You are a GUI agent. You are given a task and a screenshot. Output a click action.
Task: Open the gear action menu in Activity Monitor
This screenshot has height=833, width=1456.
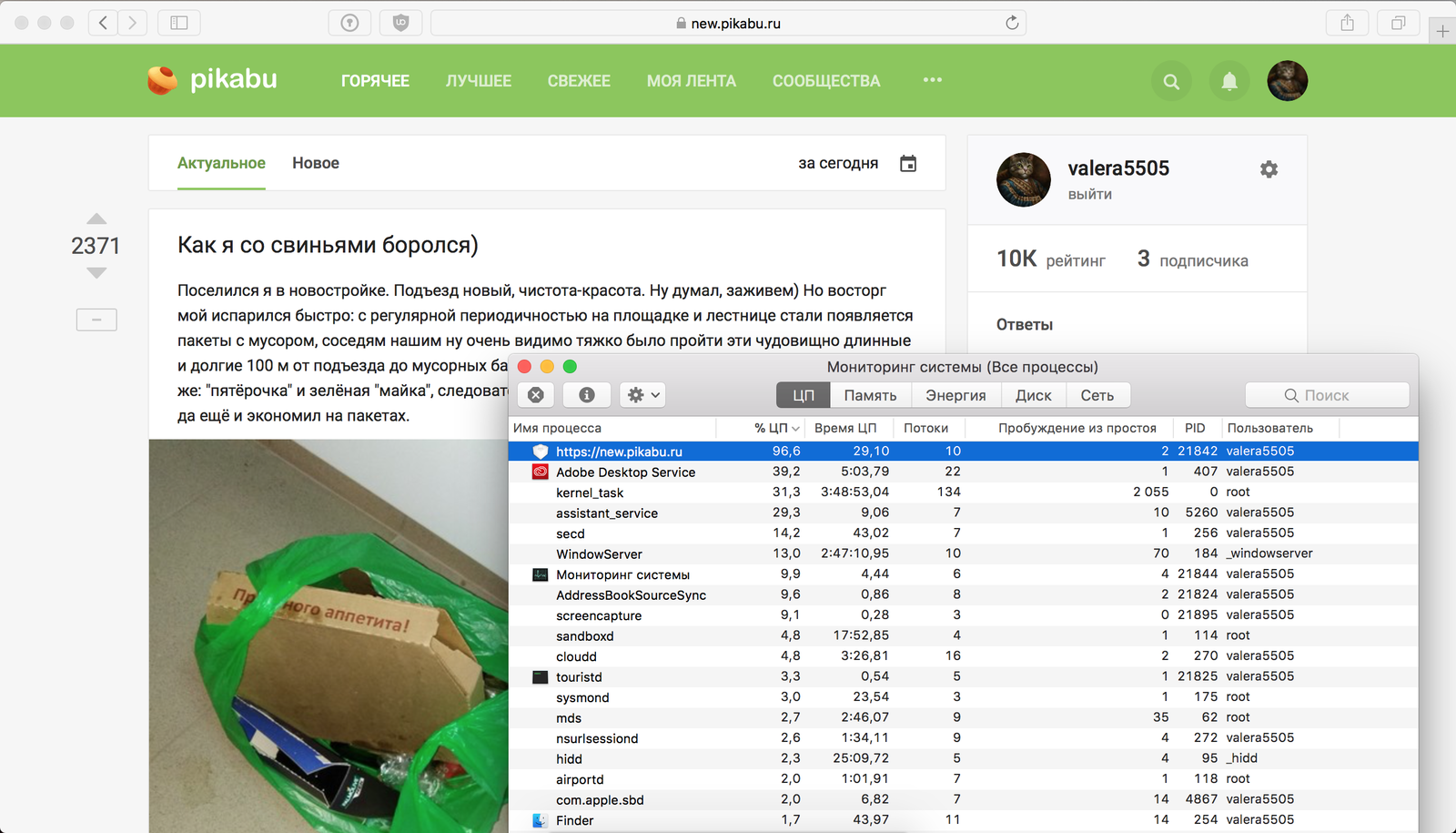[642, 395]
